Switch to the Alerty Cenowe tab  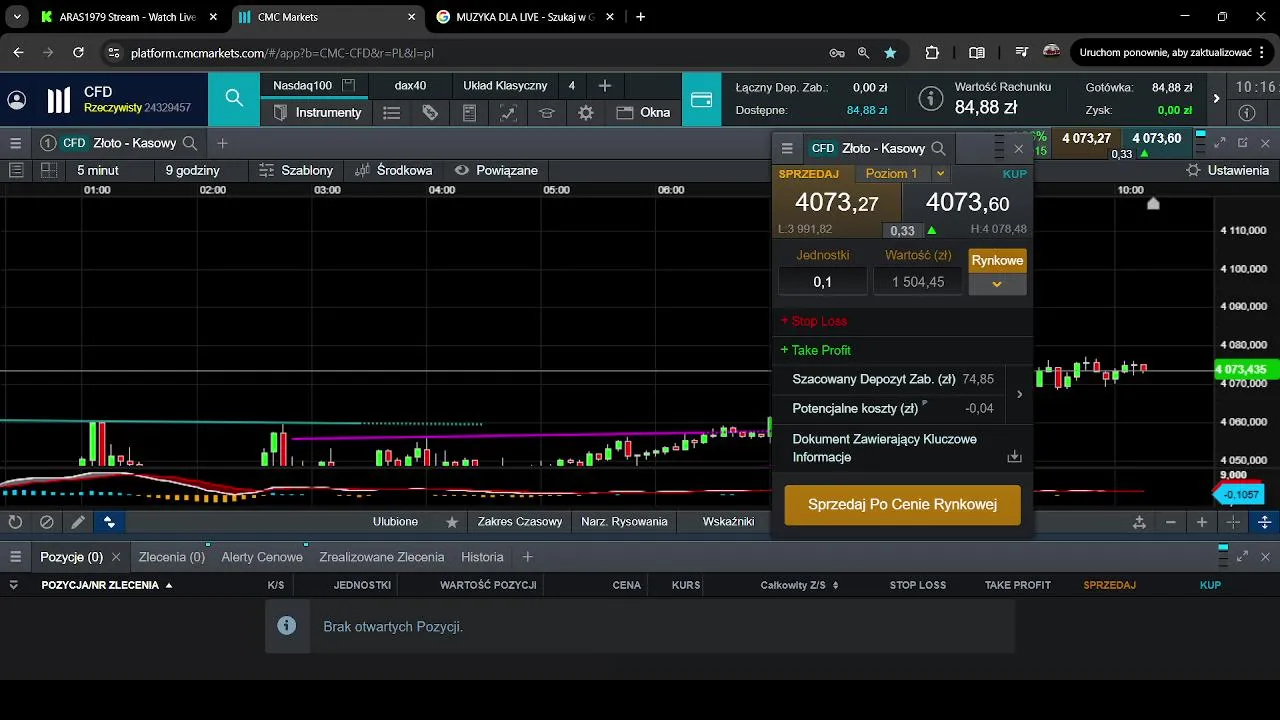point(262,557)
